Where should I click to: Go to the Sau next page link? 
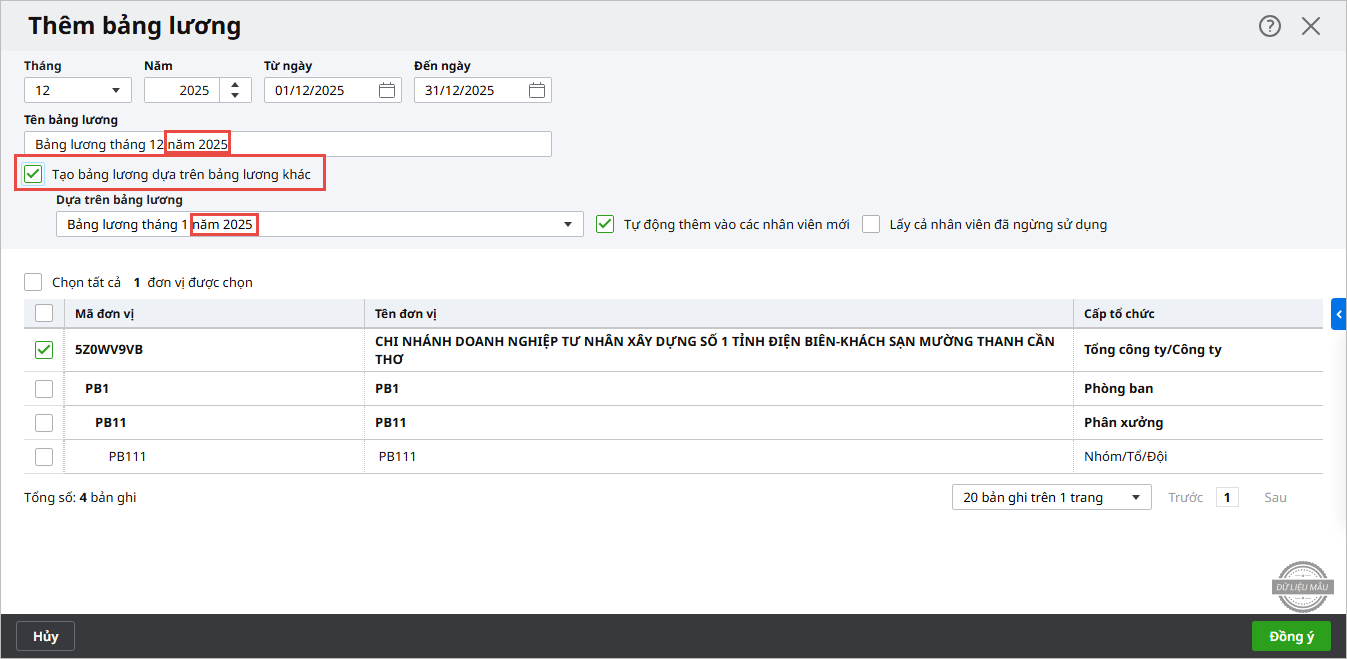[x=1275, y=498]
